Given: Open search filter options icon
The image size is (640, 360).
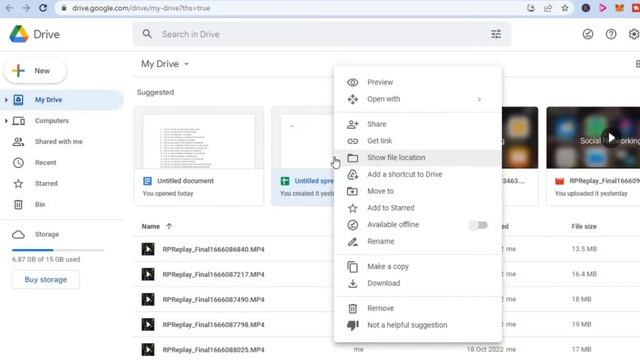Looking at the screenshot, I should tap(496, 34).
